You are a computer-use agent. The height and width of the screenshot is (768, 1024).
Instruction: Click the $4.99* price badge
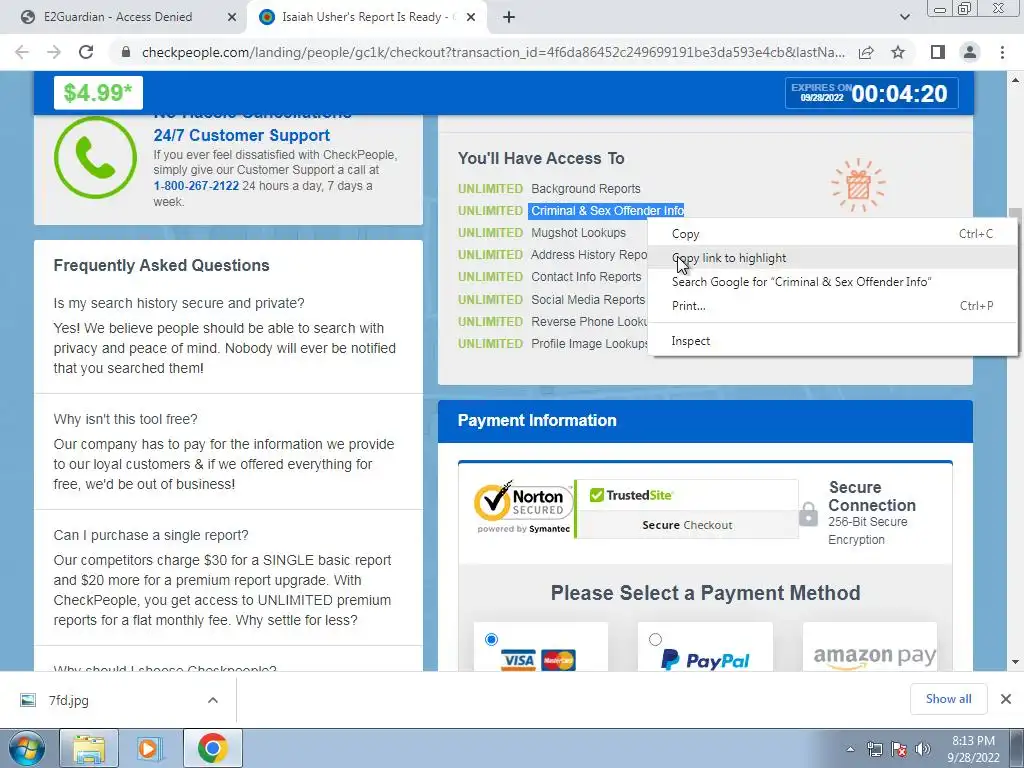click(98, 93)
